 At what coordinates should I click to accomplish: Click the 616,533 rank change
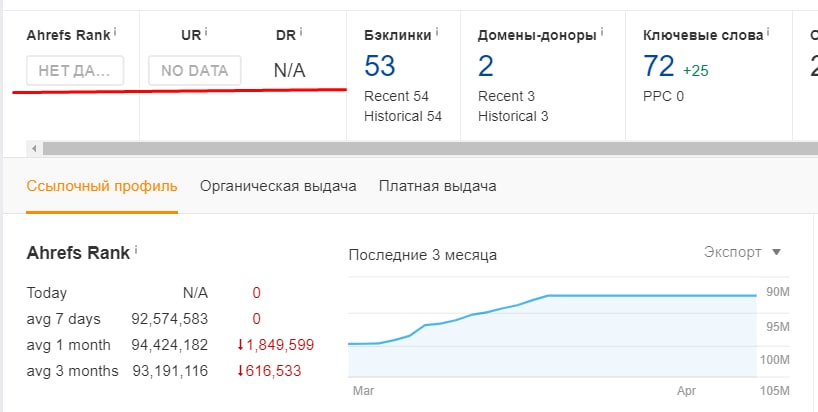click(x=269, y=371)
